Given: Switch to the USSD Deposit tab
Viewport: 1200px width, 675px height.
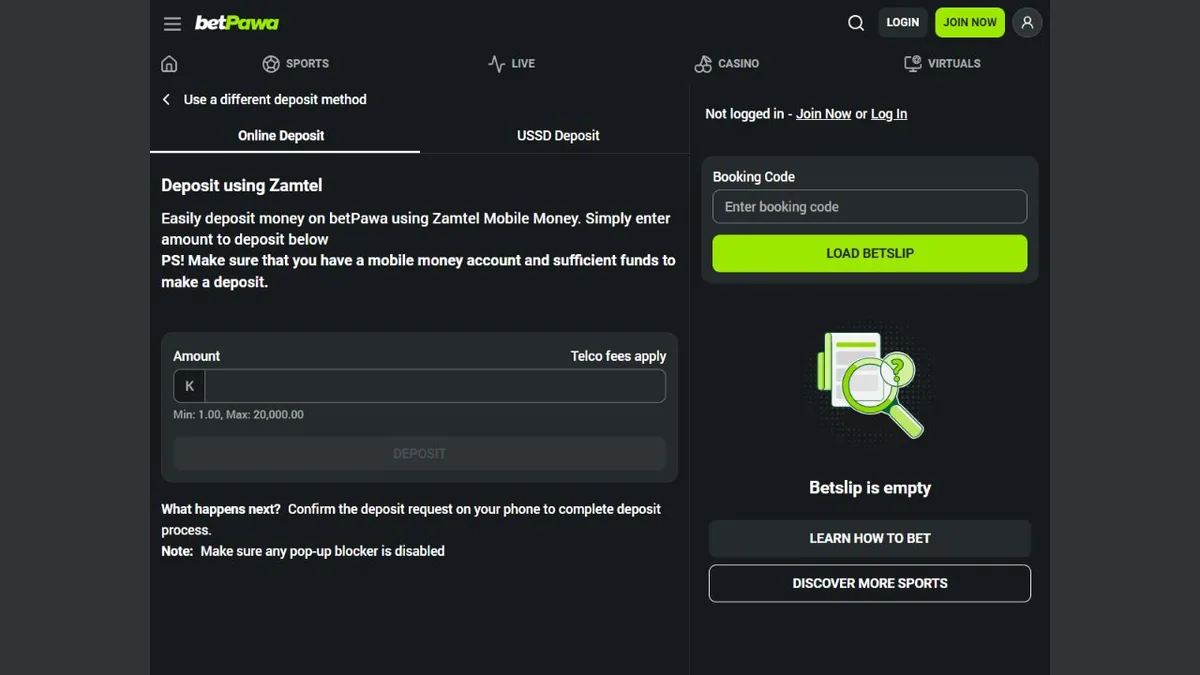Looking at the screenshot, I should coord(558,135).
